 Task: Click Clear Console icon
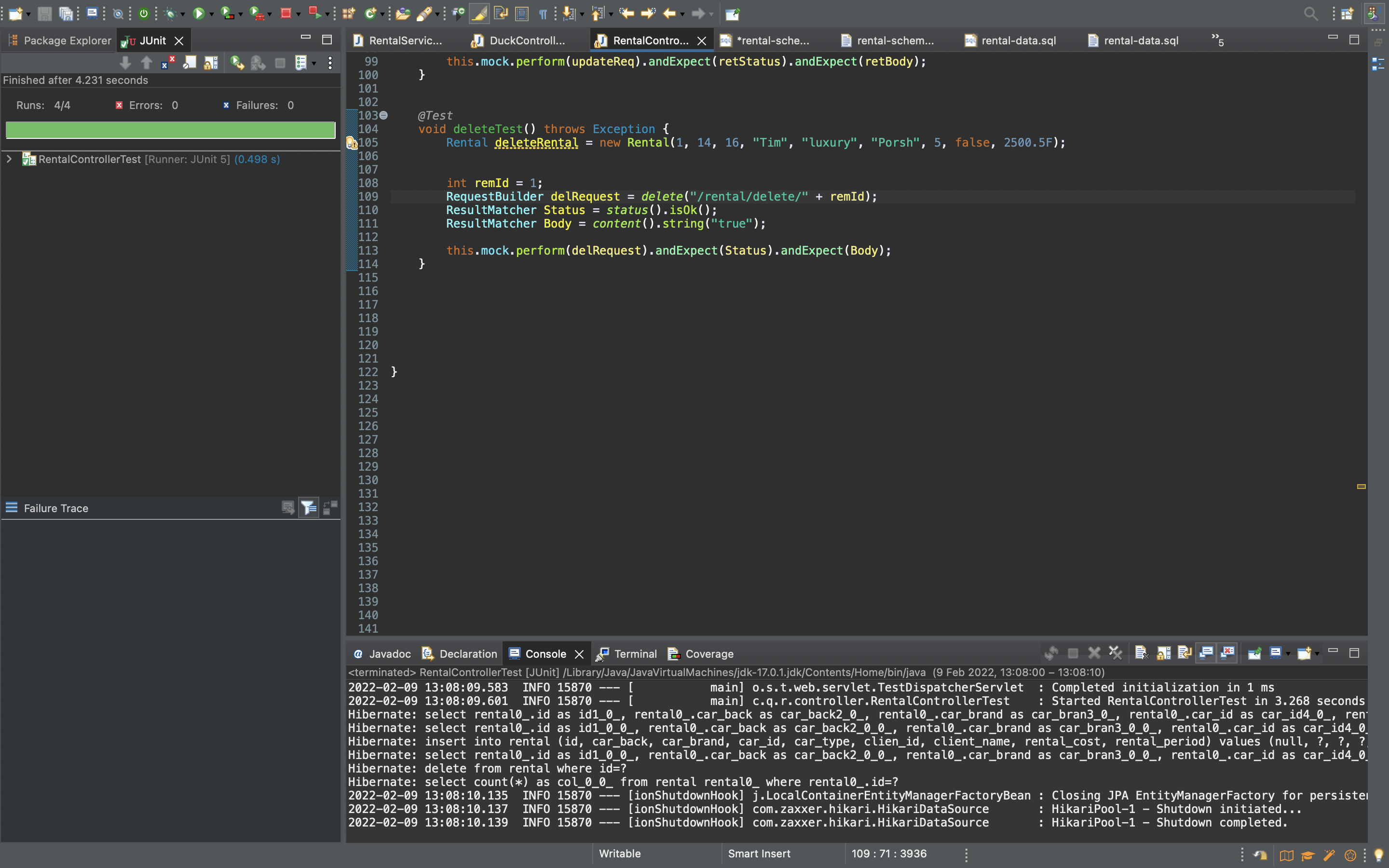(1141, 653)
